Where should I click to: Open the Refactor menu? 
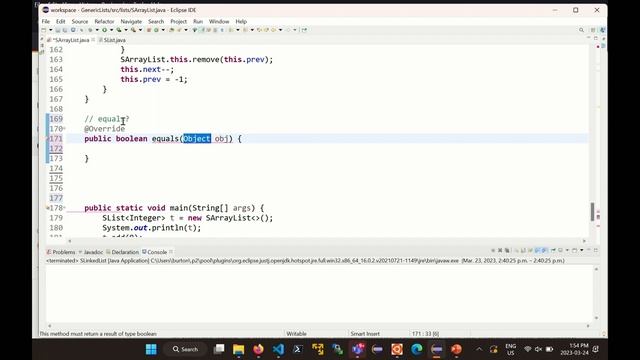(104, 21)
